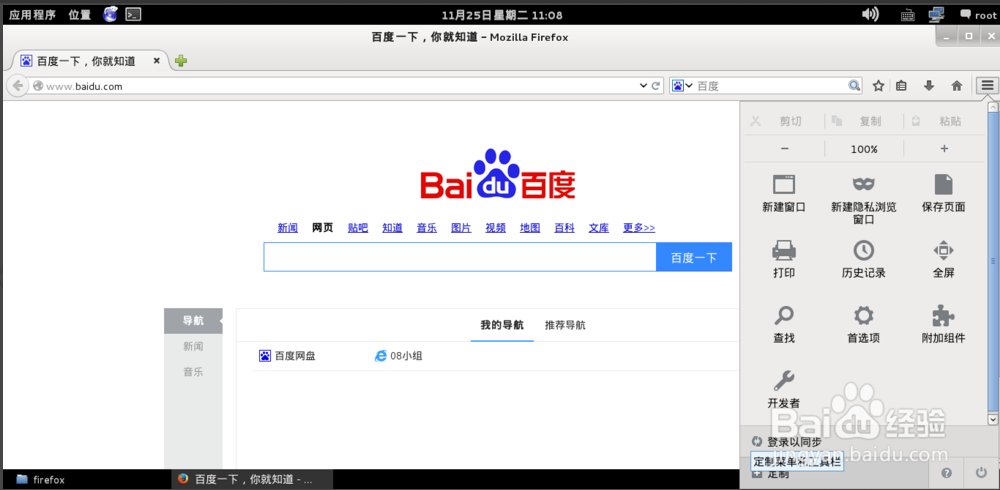Screen dimensions: 1000x490
Task: Open the Downloads arrow icon
Action: pyautogui.click(x=929, y=85)
